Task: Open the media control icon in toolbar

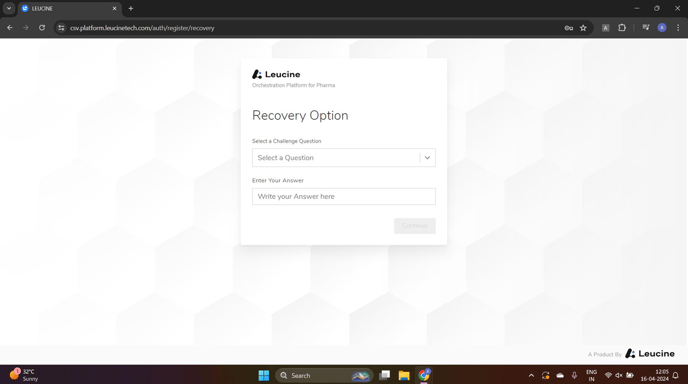Action: pos(646,28)
